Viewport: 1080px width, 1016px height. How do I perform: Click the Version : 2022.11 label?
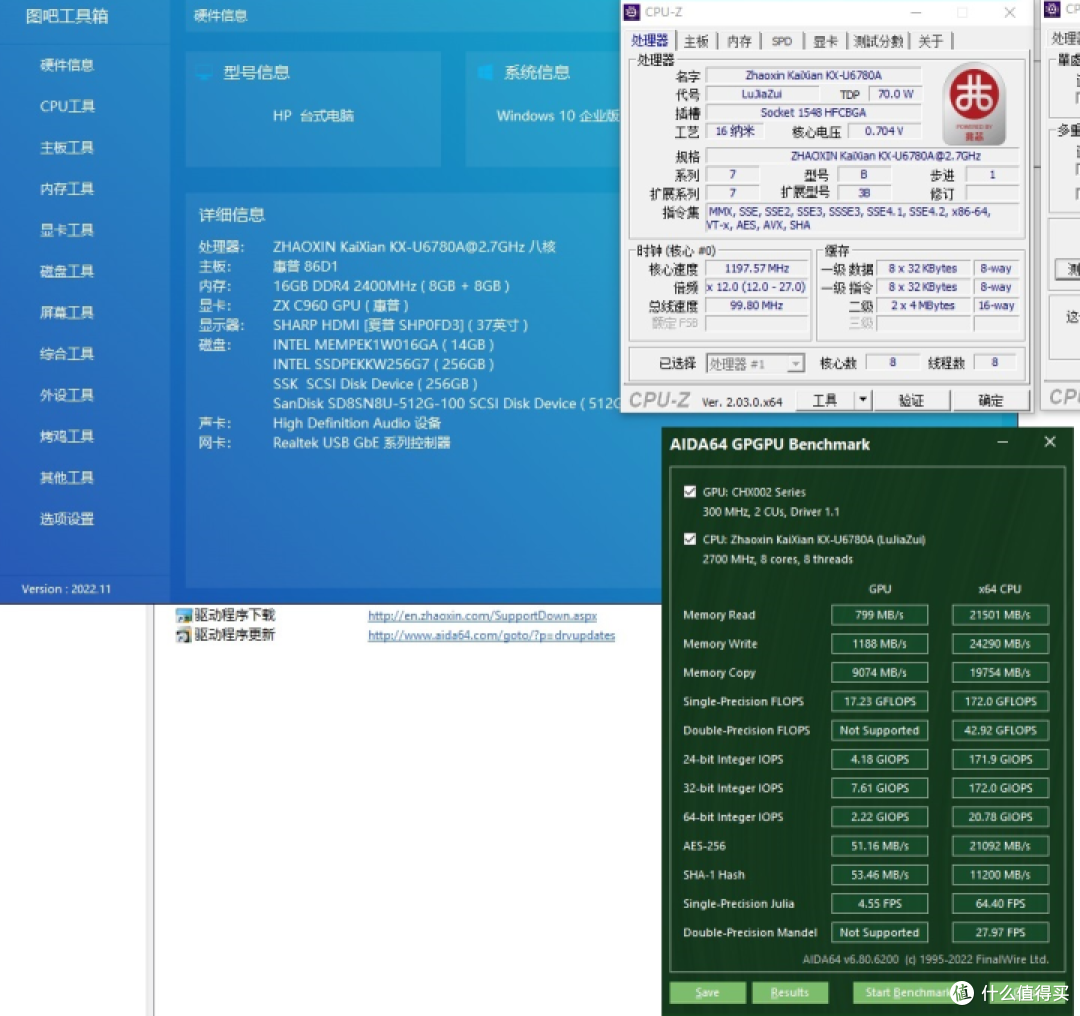click(66, 589)
